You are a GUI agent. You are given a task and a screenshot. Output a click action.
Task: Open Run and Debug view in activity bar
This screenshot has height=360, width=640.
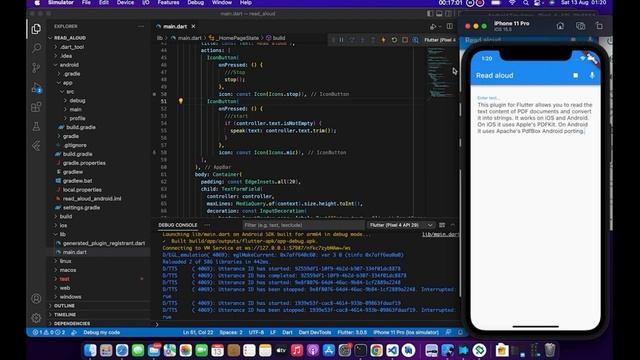tap(36, 87)
